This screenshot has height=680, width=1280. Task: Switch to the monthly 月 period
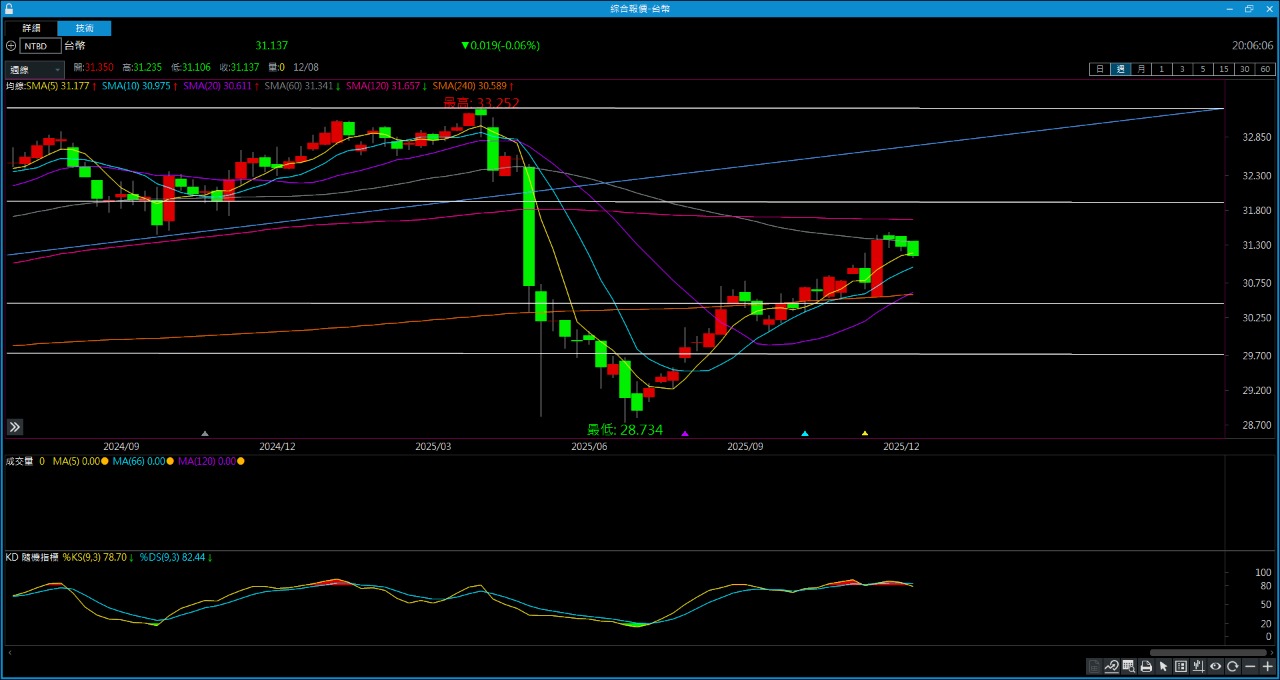pyautogui.click(x=1141, y=69)
